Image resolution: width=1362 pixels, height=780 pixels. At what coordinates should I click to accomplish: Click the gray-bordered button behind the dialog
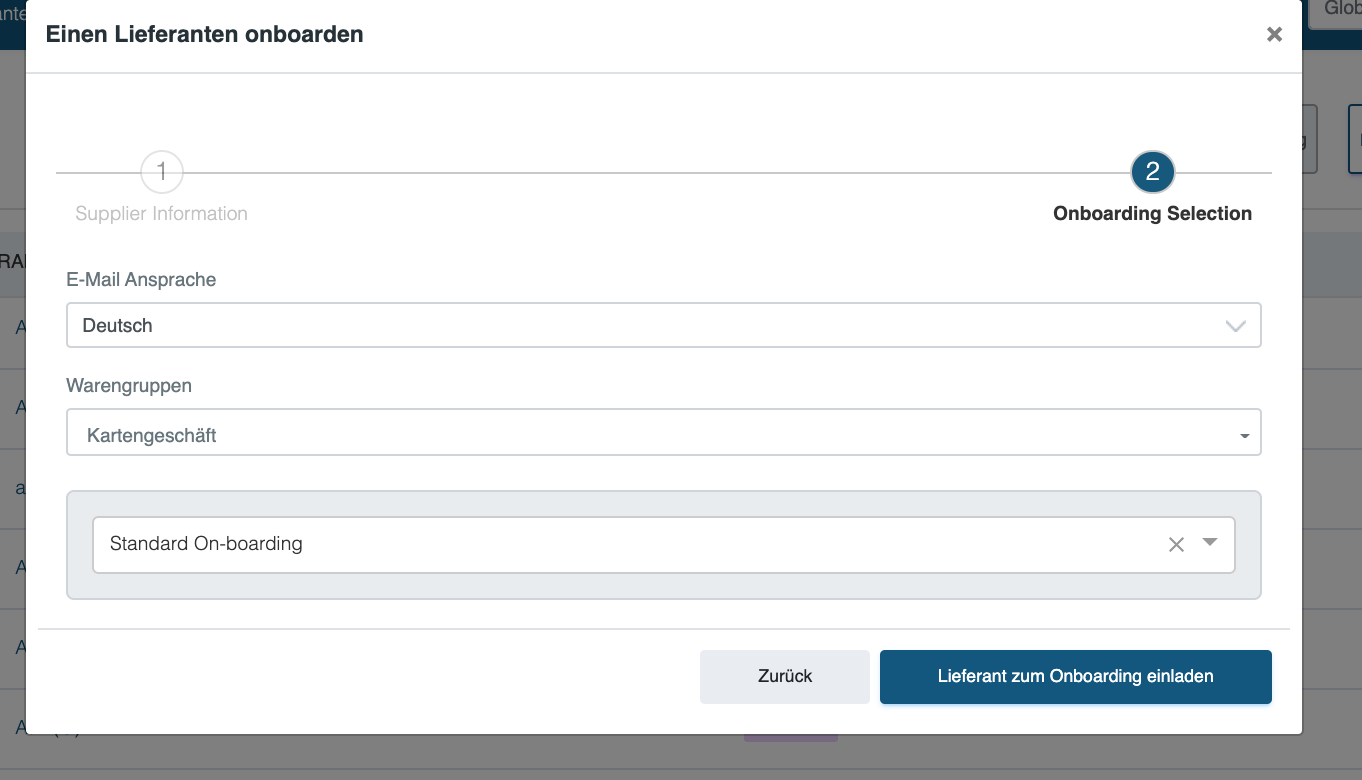1310,139
